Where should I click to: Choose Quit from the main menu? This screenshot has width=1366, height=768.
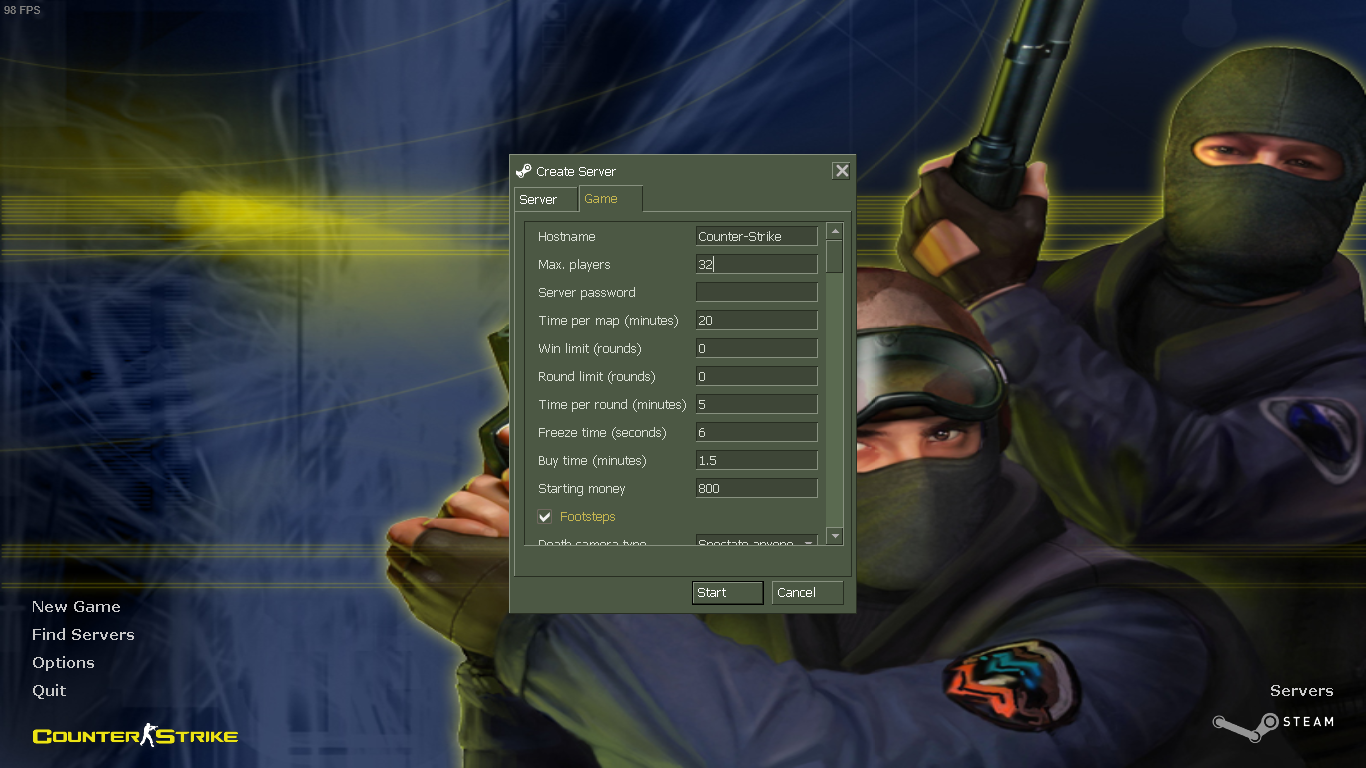tap(49, 691)
